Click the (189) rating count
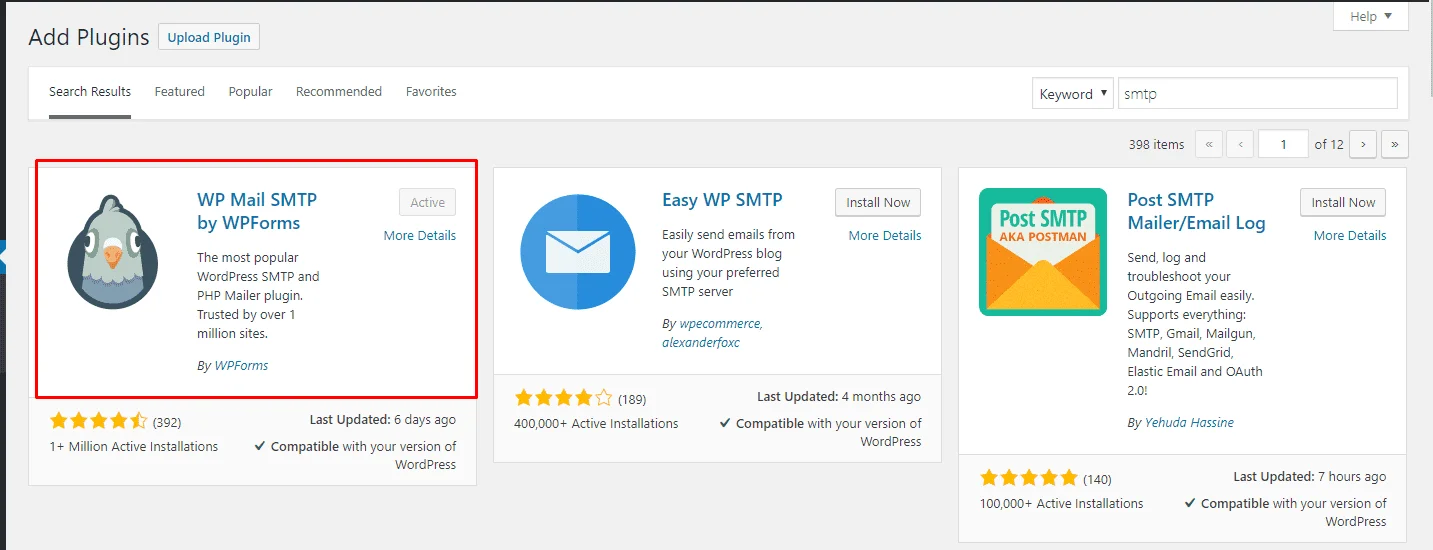 pos(632,399)
